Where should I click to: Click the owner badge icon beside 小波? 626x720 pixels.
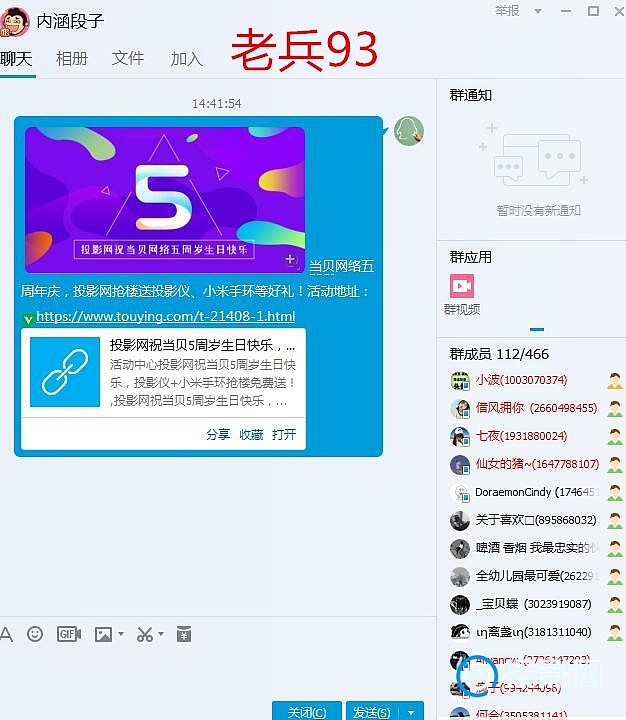[x=615, y=381]
